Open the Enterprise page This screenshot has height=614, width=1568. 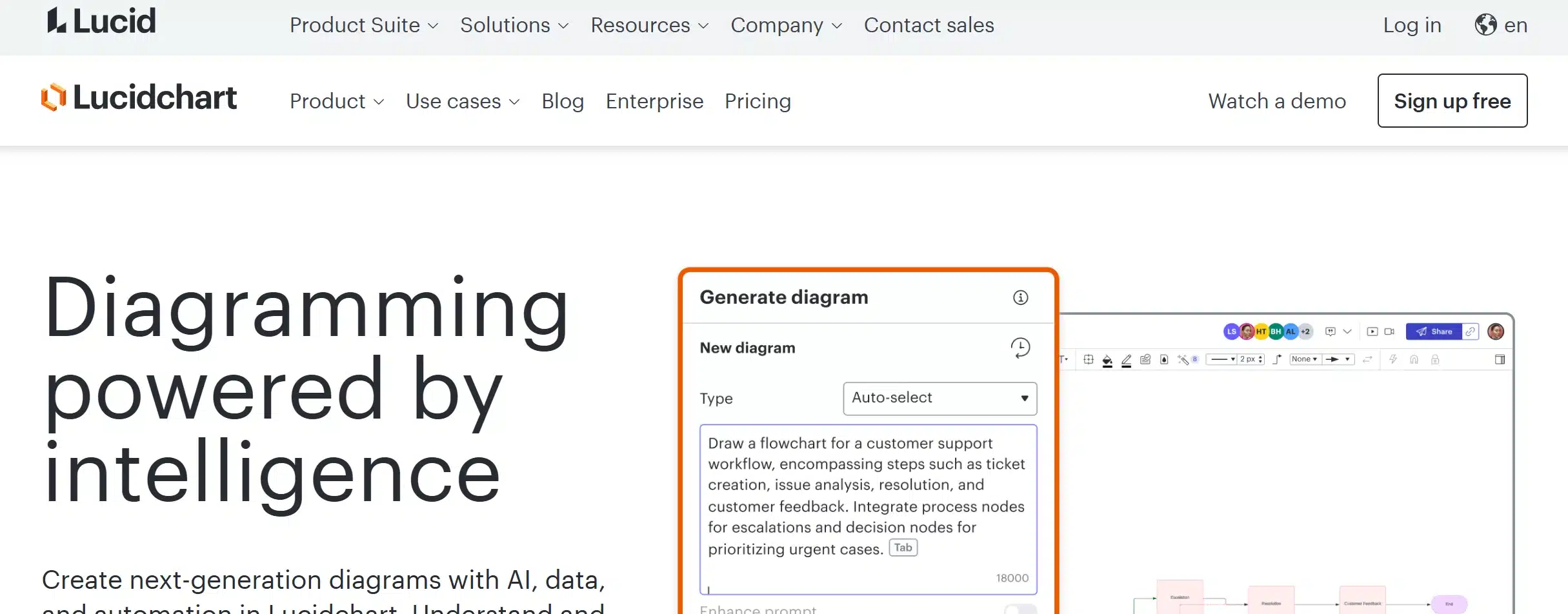(654, 101)
